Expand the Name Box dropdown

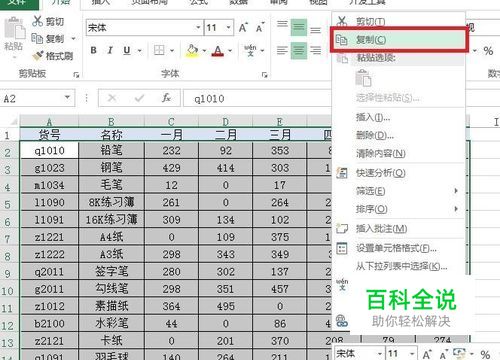pos(67,98)
